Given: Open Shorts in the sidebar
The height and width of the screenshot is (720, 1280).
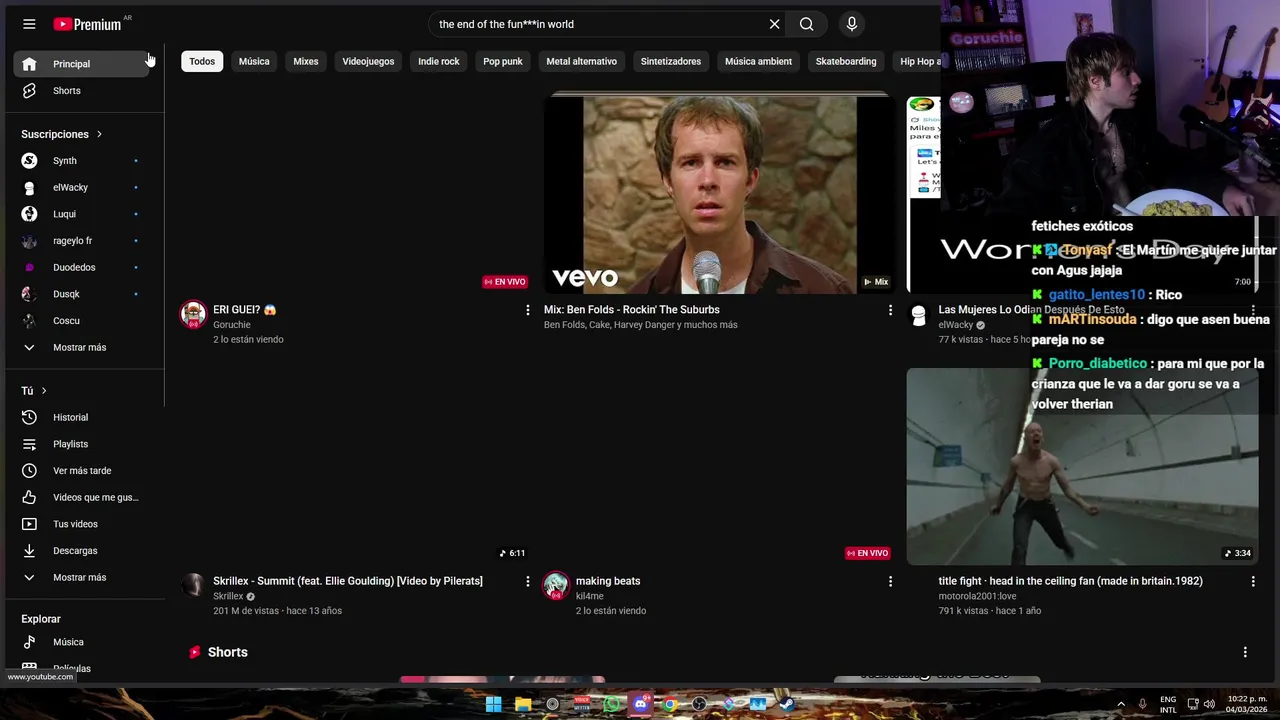Looking at the screenshot, I should coord(82,91).
